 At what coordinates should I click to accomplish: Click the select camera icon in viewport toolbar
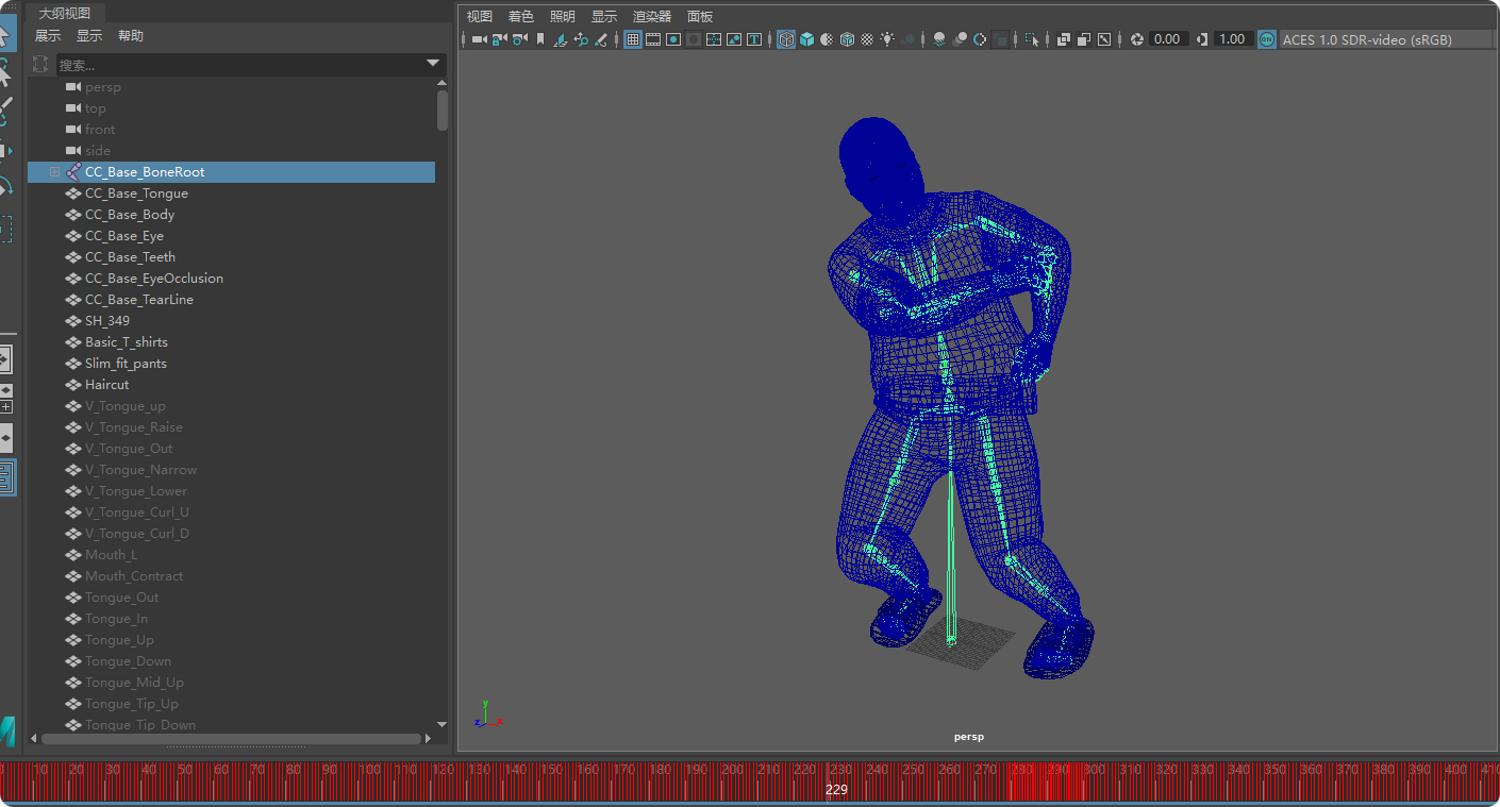pyautogui.click(x=479, y=40)
